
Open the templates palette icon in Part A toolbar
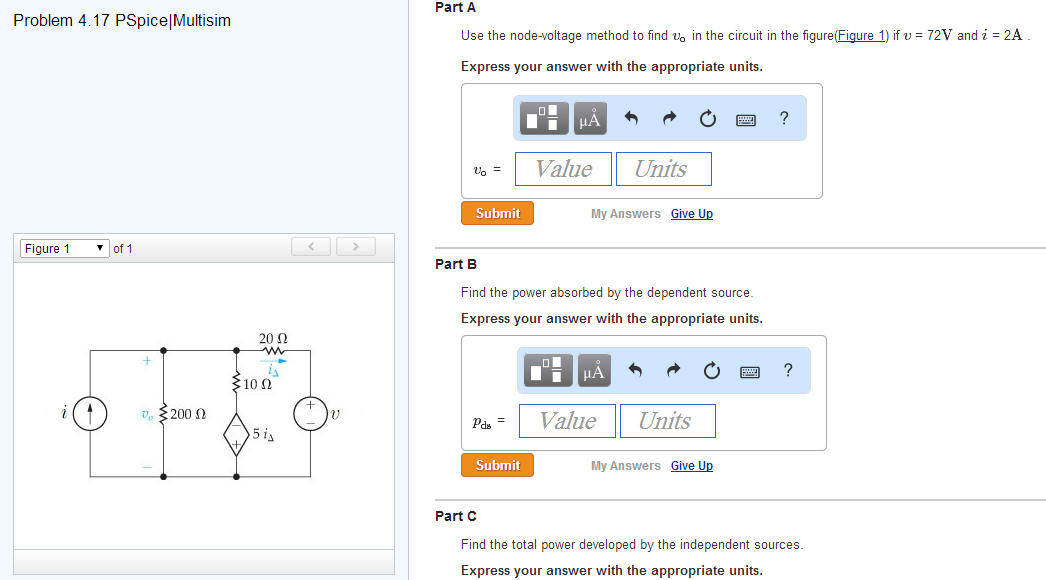[542, 118]
